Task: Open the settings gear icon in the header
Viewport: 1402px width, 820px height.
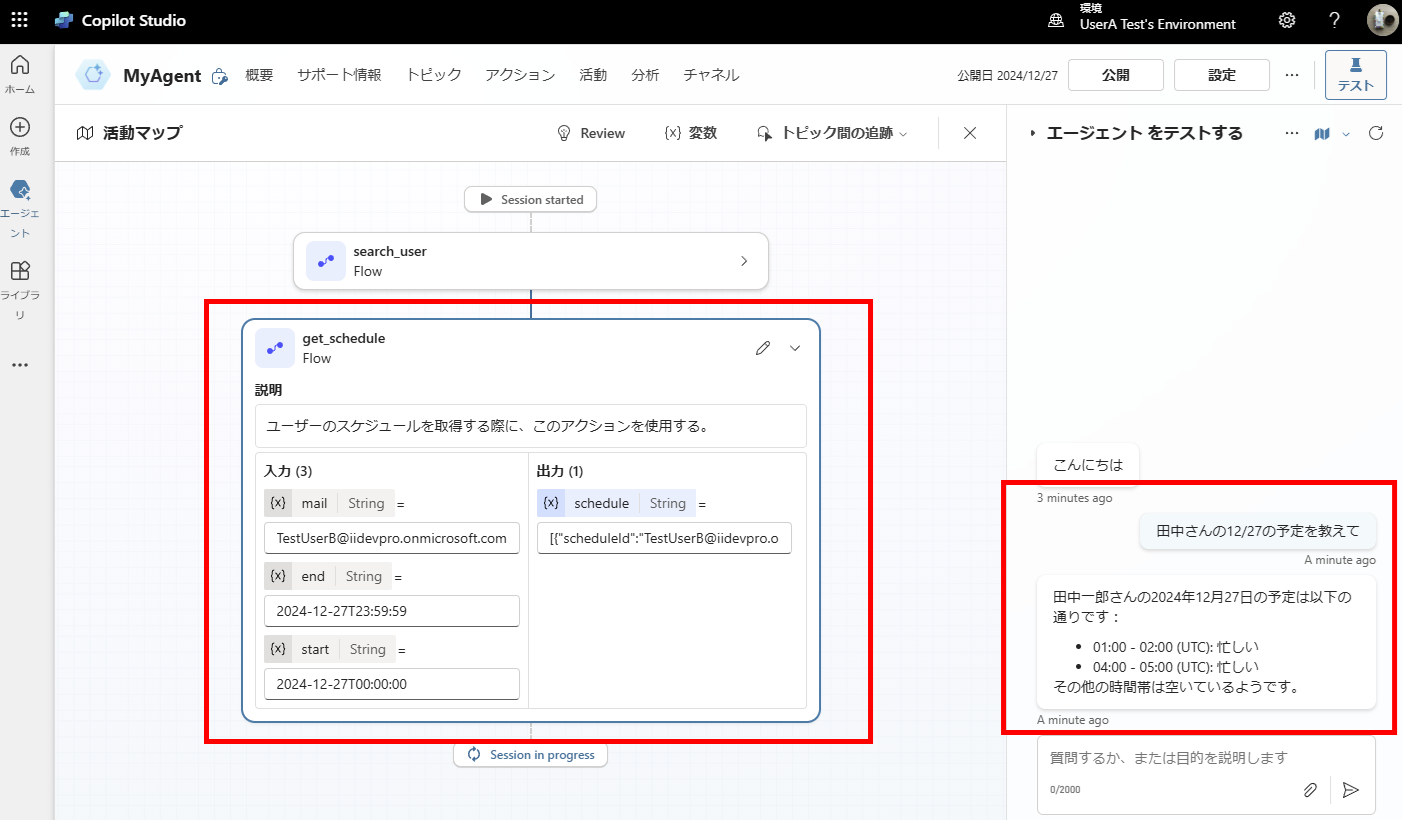Action: point(1287,21)
